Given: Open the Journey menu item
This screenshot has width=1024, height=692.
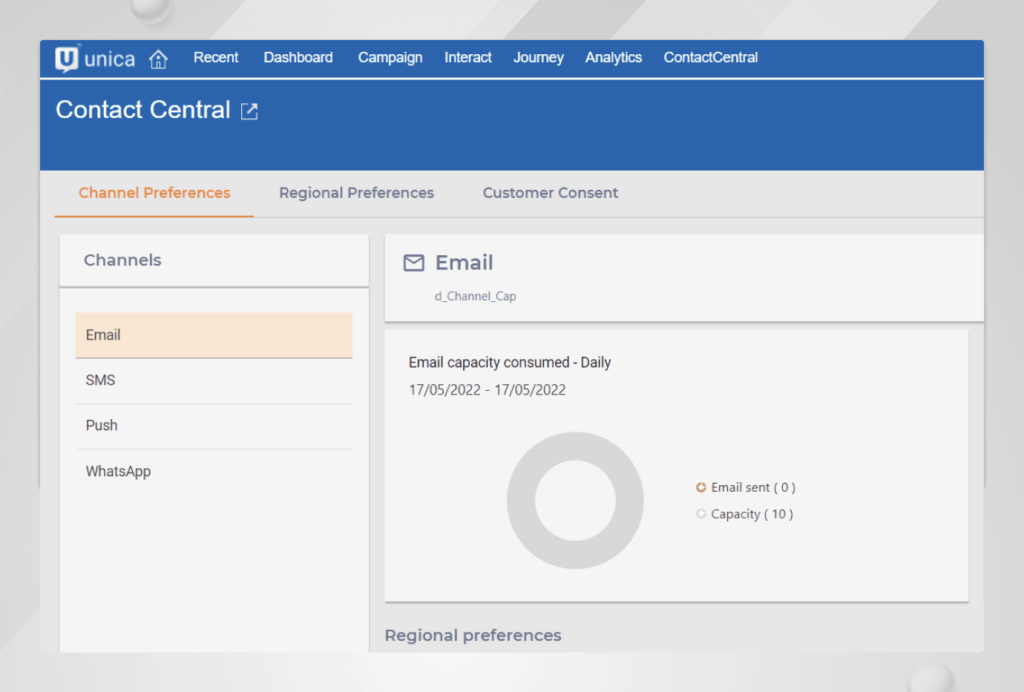Looking at the screenshot, I should point(538,58).
